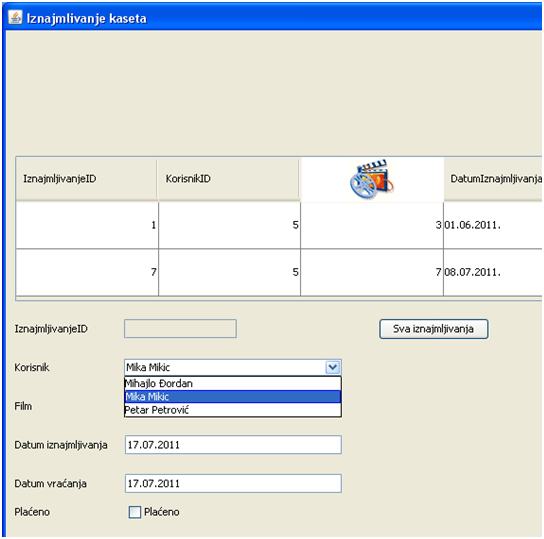544x539 pixels.
Task: Open the Korisnik combo box arrow
Action: [332, 367]
